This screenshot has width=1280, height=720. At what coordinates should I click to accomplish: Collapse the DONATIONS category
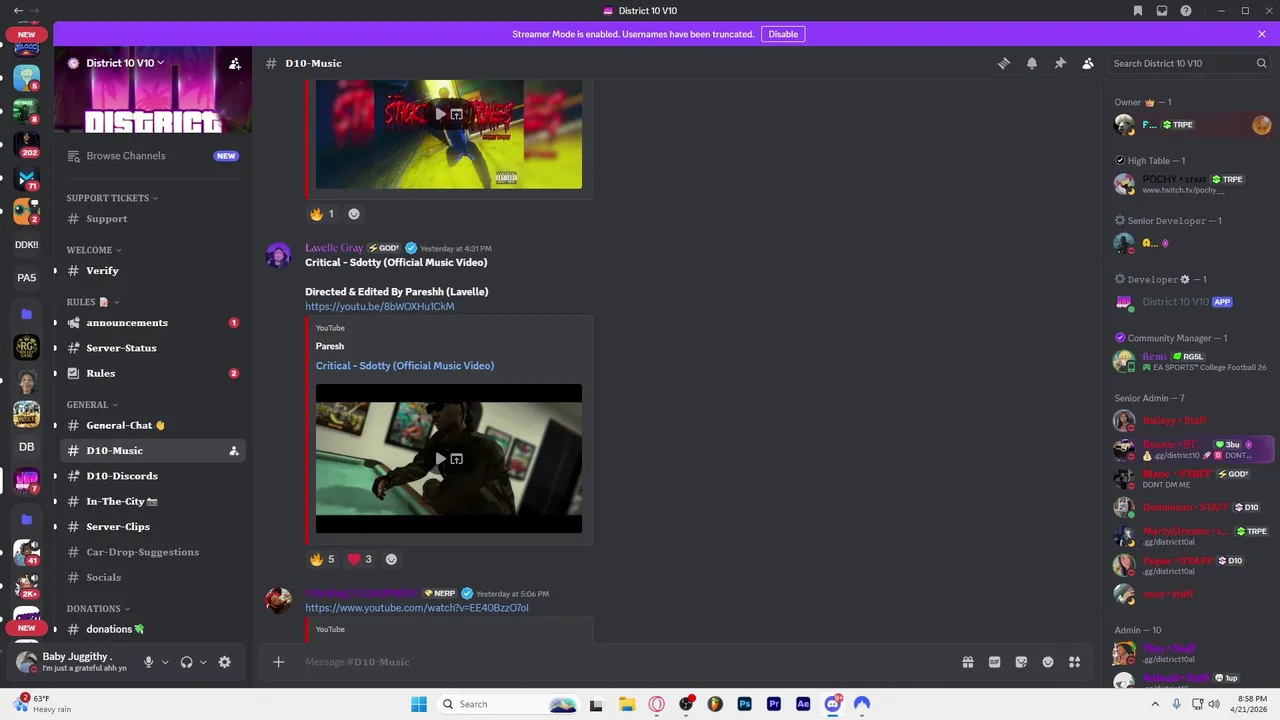point(99,608)
